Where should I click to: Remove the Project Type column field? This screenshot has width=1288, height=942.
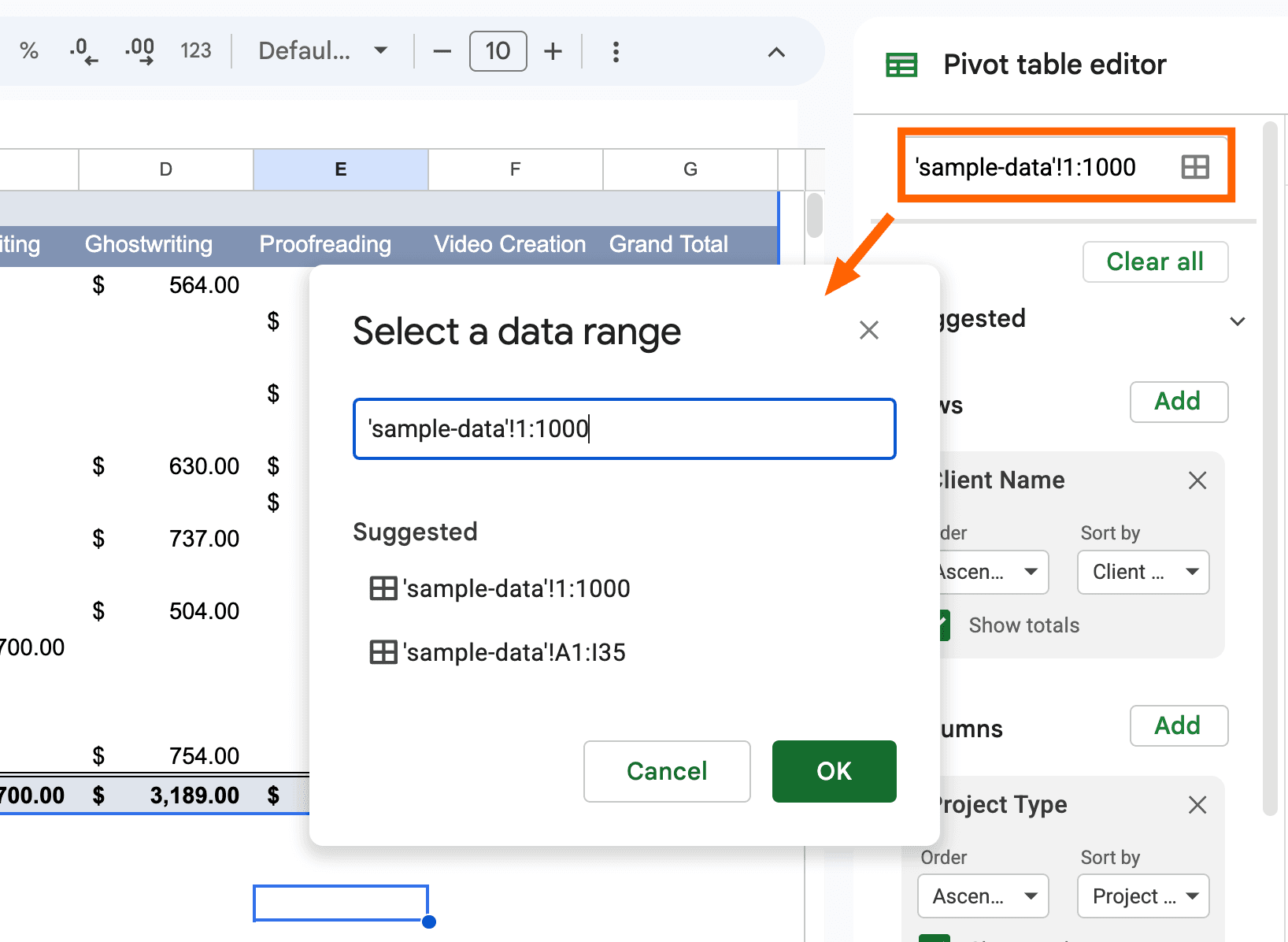click(1197, 805)
